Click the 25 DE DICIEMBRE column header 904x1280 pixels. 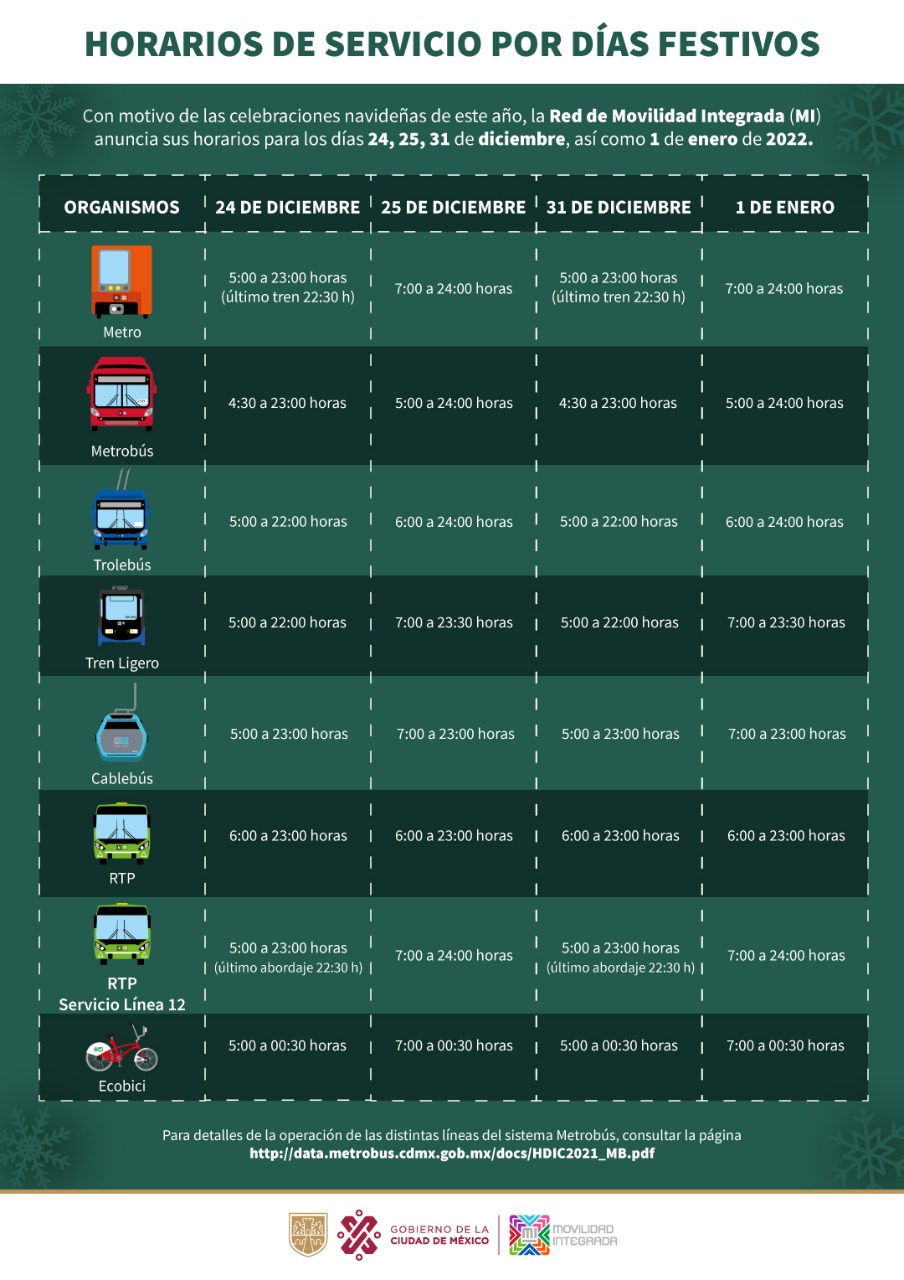453,207
